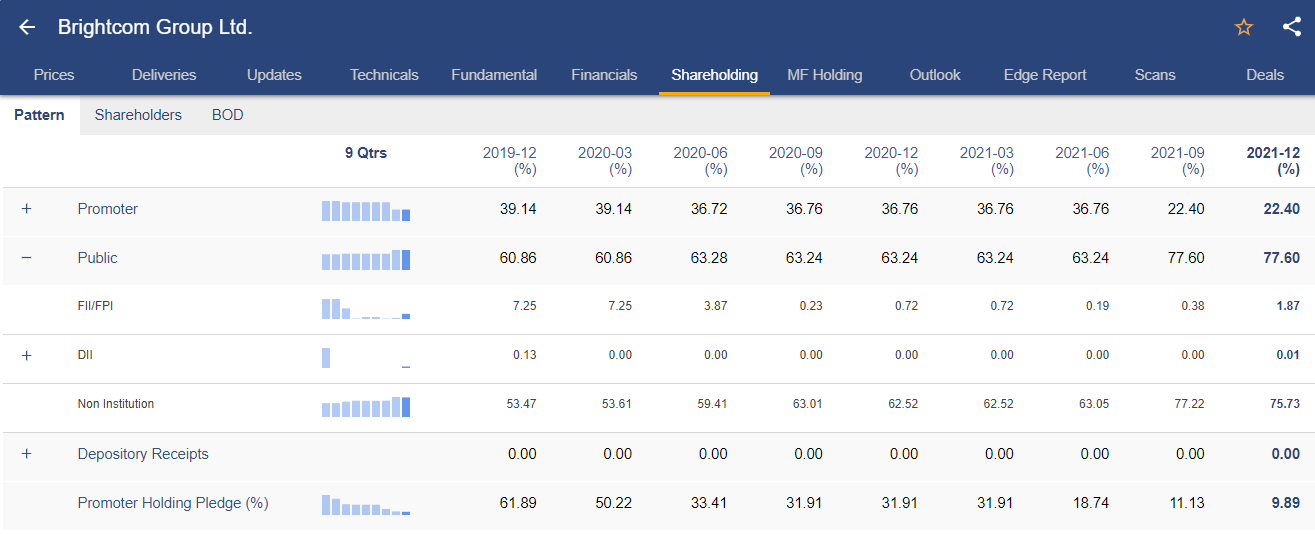Click the share icon in header

(1292, 27)
